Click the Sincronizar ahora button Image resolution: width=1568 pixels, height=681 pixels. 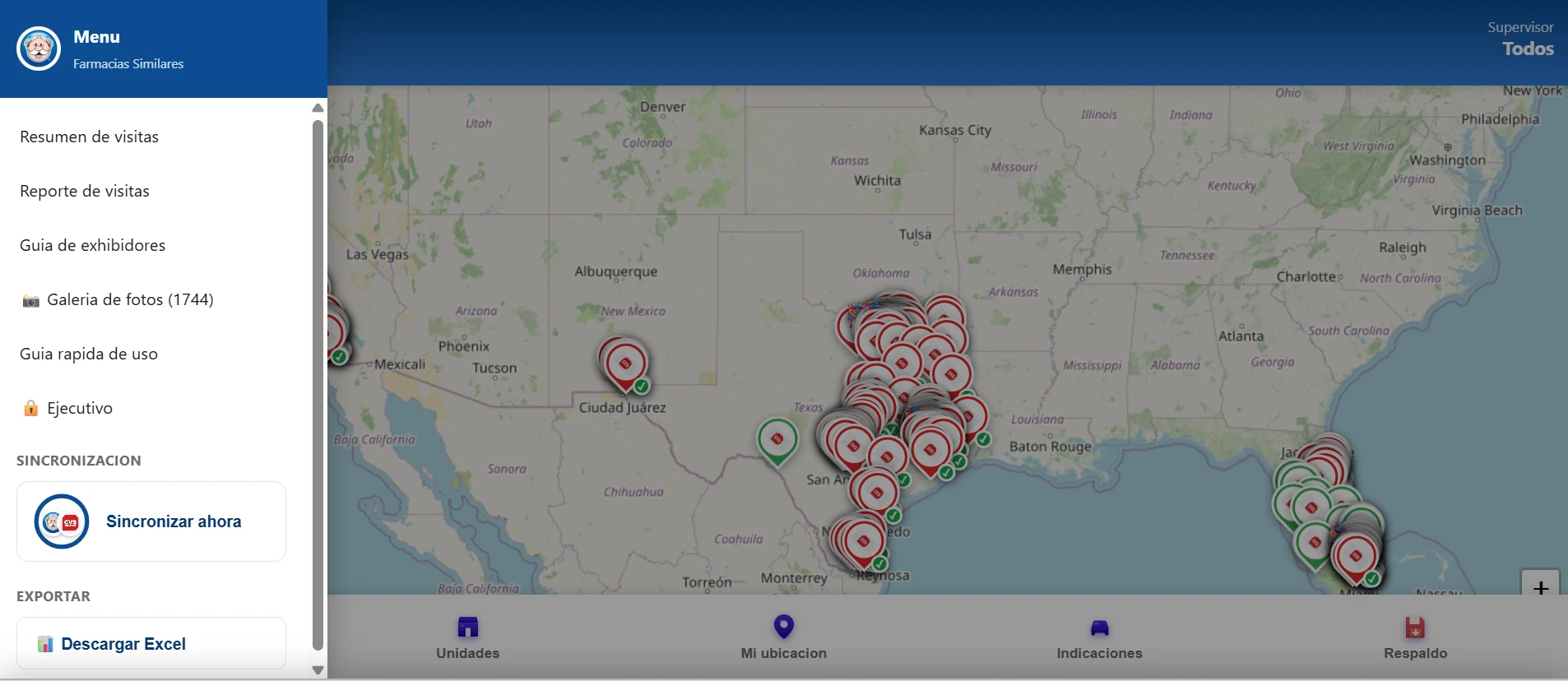click(x=151, y=521)
